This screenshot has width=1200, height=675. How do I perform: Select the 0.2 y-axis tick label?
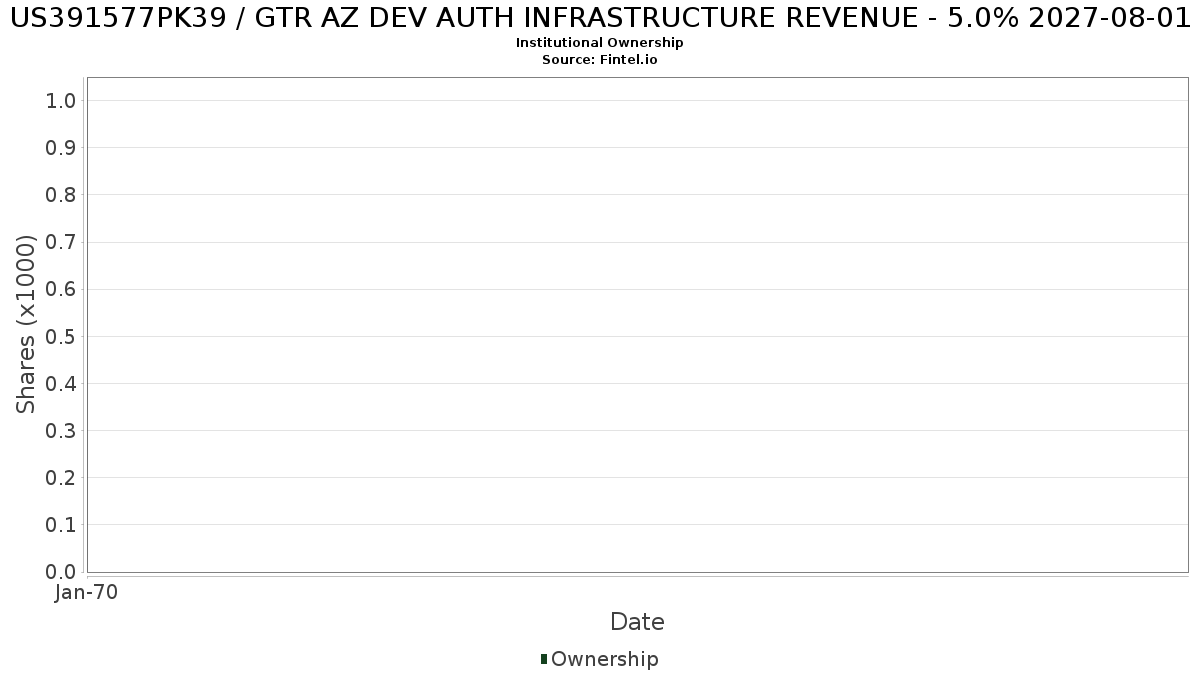coord(61,477)
